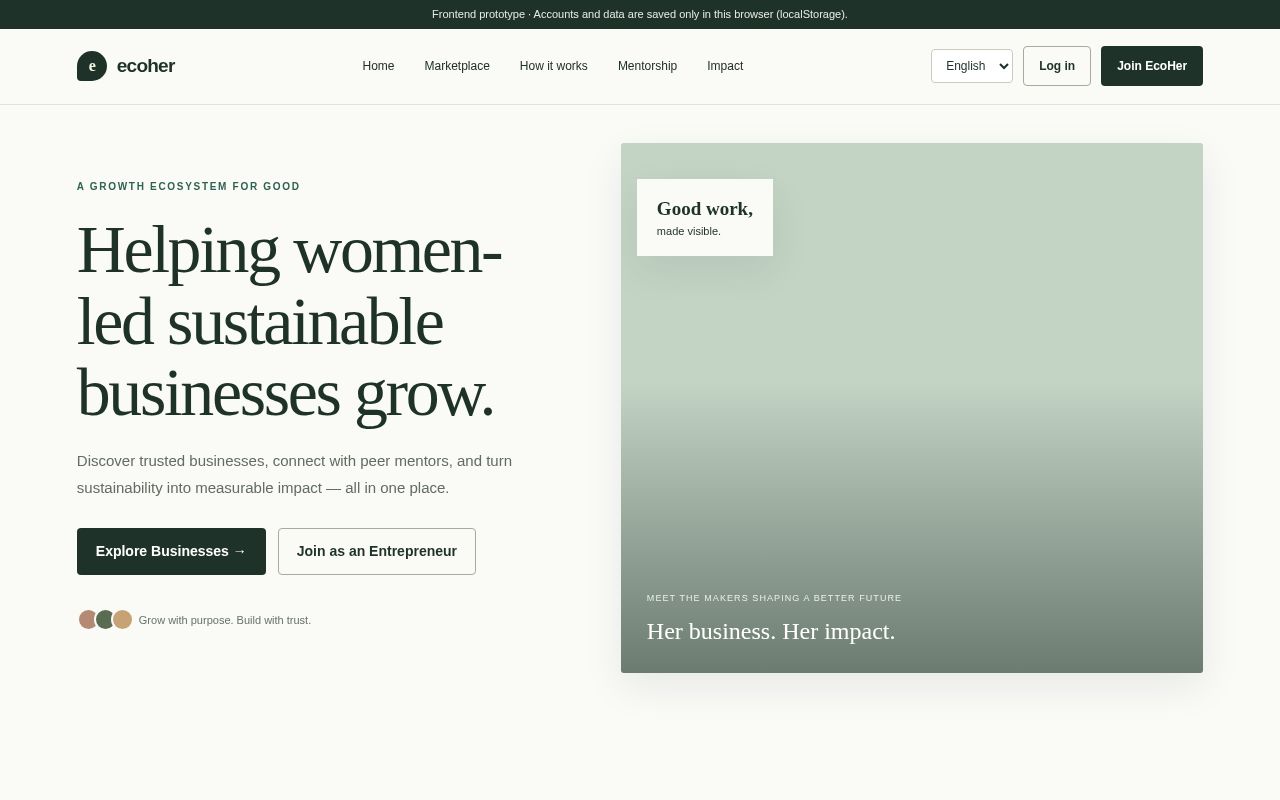Click the green middle avatar circle

coord(105,619)
